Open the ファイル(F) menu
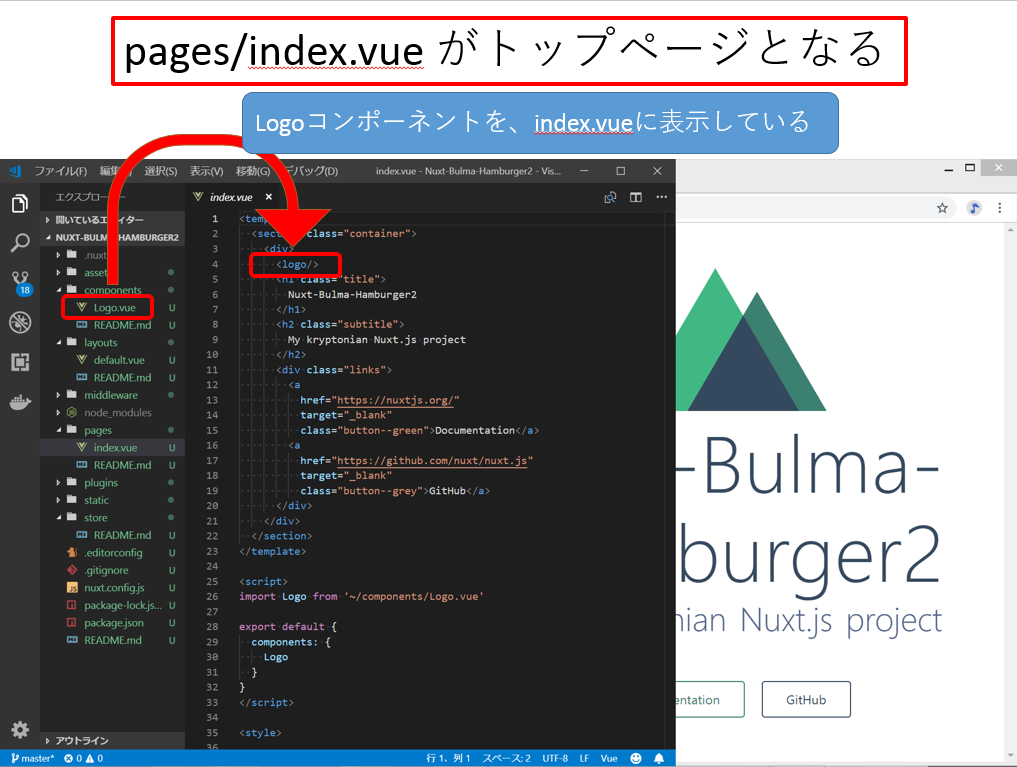This screenshot has width=1017, height=767. coord(61,171)
